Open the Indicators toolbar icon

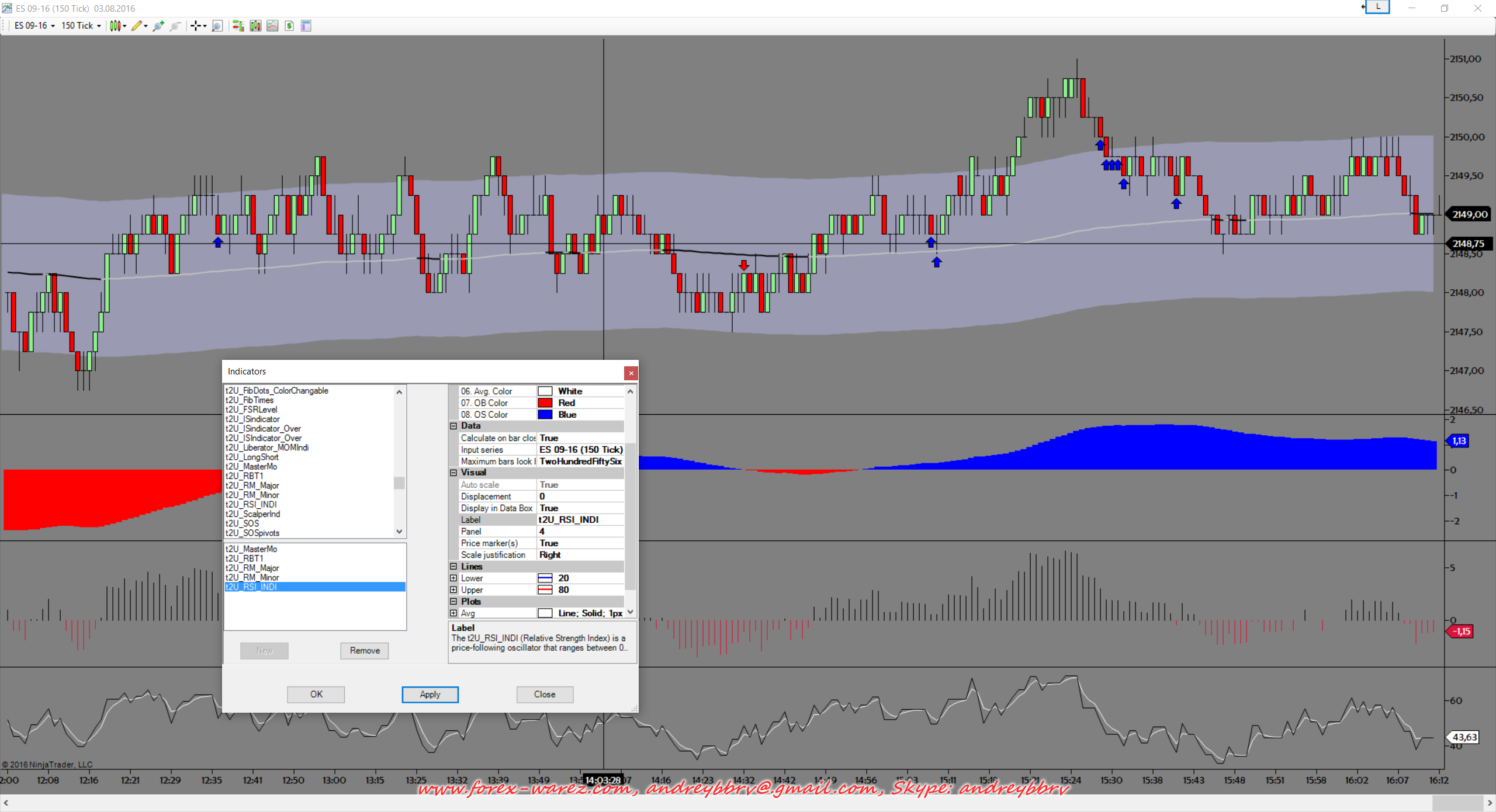coord(272,26)
